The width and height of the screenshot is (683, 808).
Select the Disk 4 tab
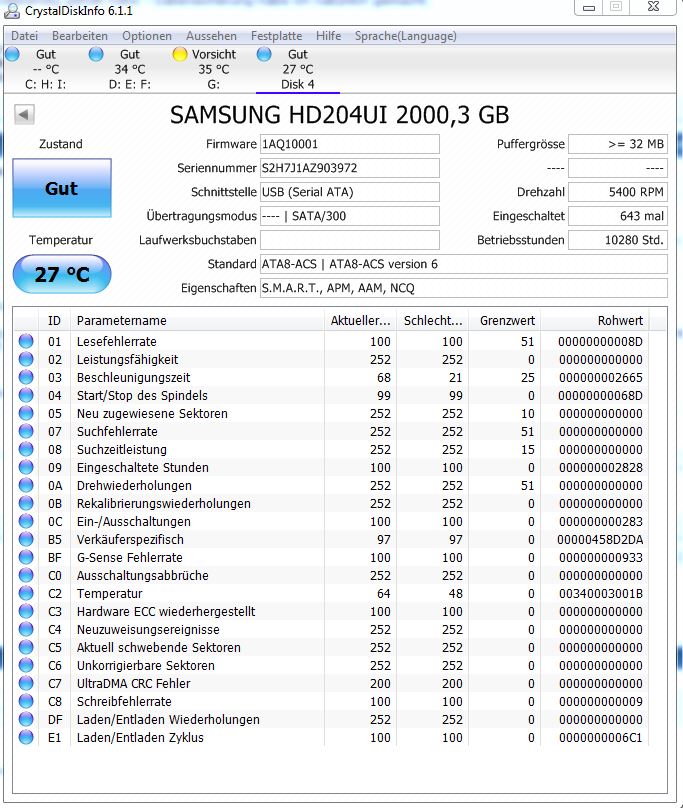(297, 69)
